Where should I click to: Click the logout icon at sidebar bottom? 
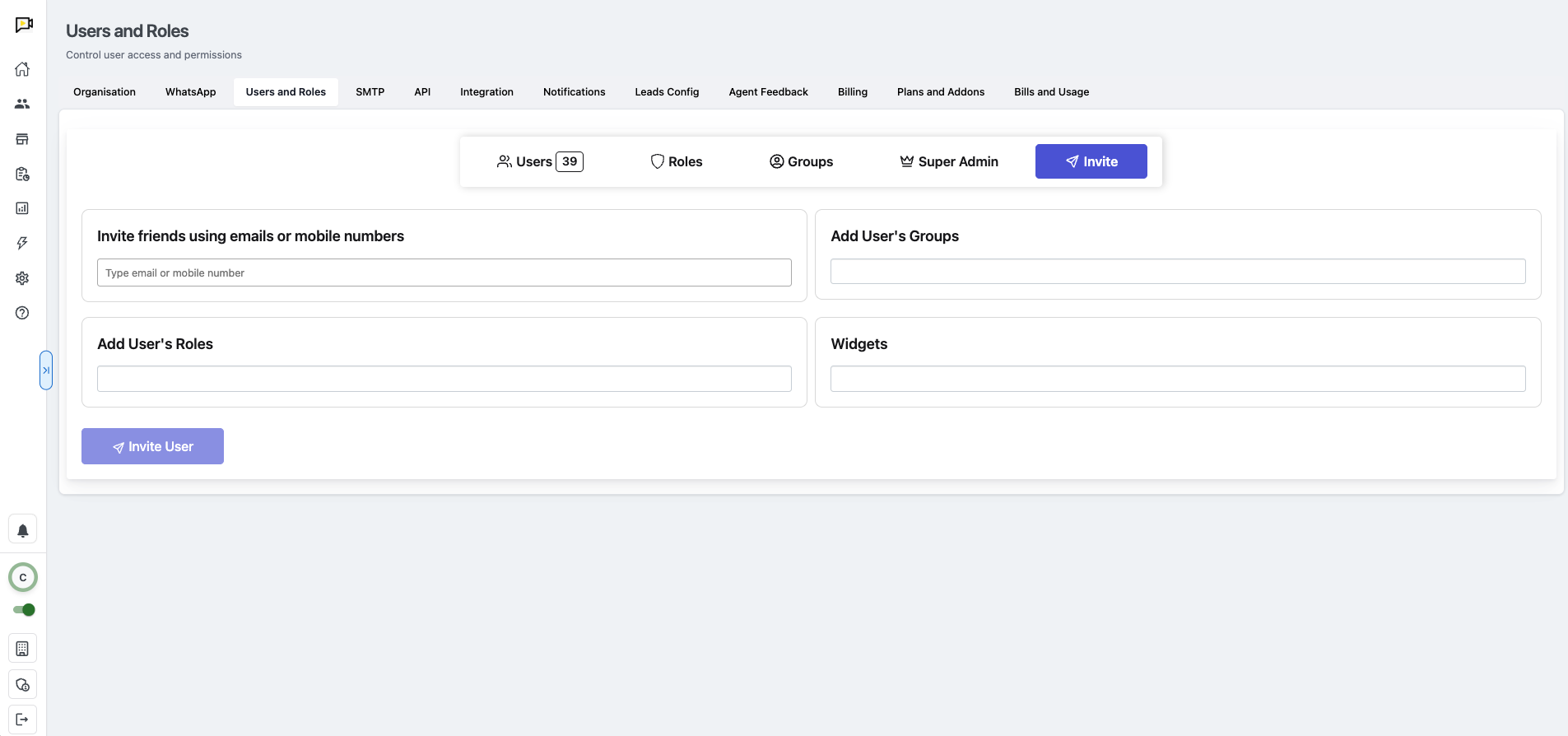pyautogui.click(x=22, y=720)
